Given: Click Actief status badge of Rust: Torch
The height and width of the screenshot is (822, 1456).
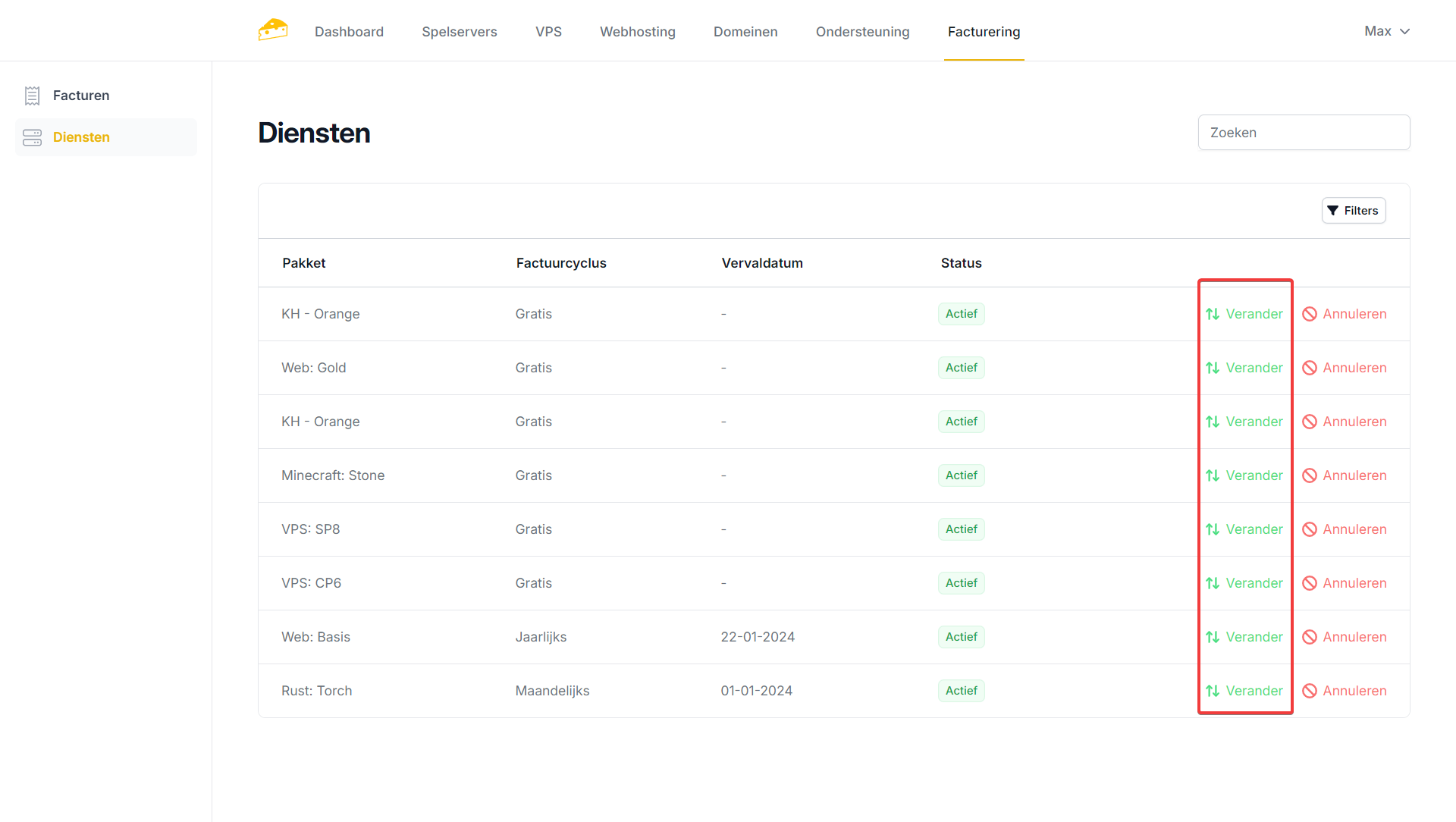Looking at the screenshot, I should click(x=961, y=691).
